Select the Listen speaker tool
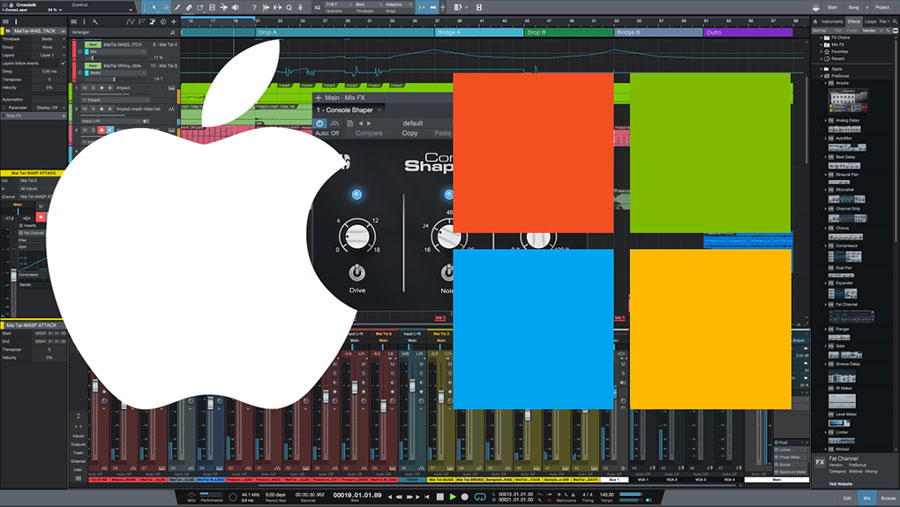 235,7
